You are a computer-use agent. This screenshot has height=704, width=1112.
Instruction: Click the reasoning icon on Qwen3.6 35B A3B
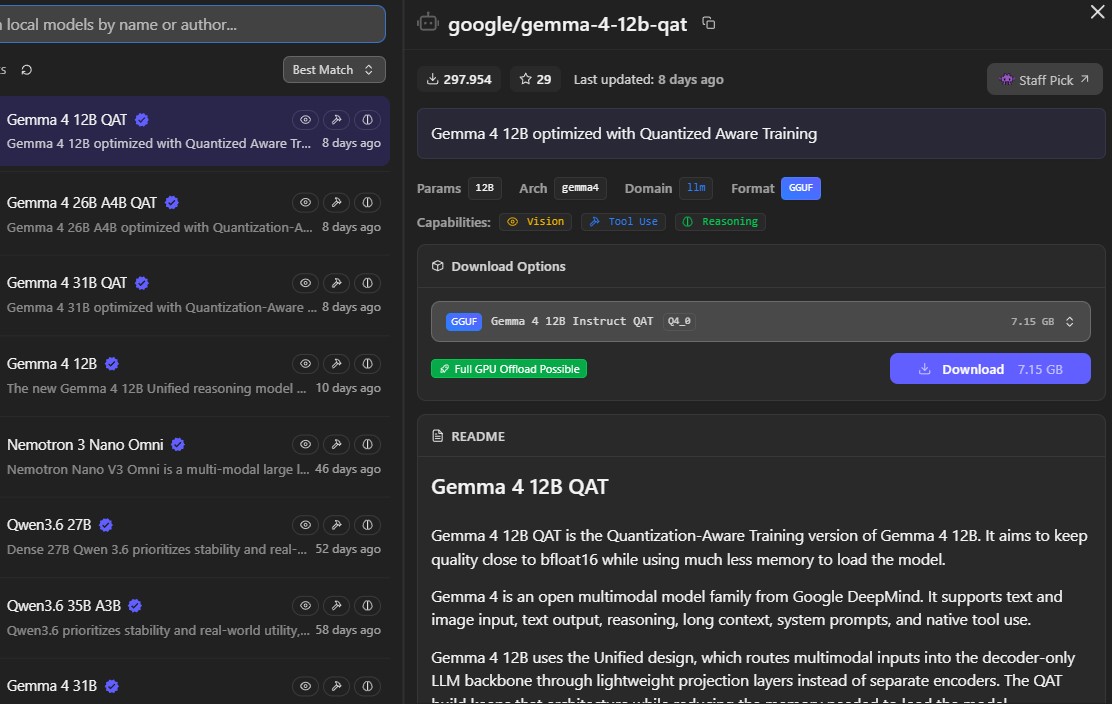tap(367, 605)
